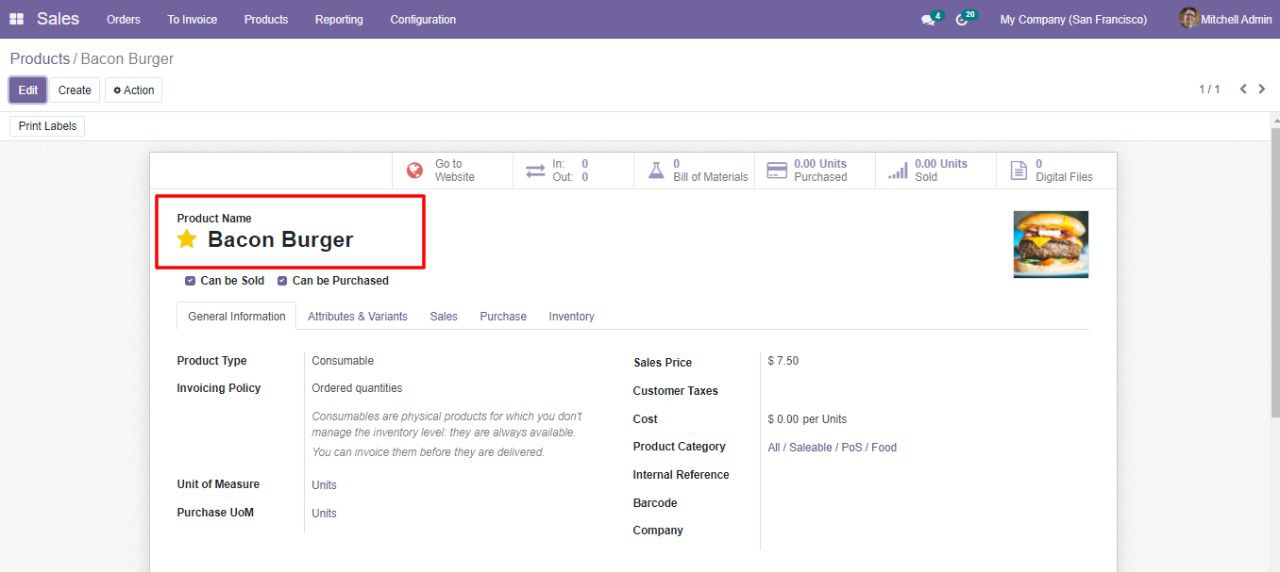Image resolution: width=1280 pixels, height=572 pixels.
Task: Open the Purchase UoM Units link
Action: click(324, 513)
